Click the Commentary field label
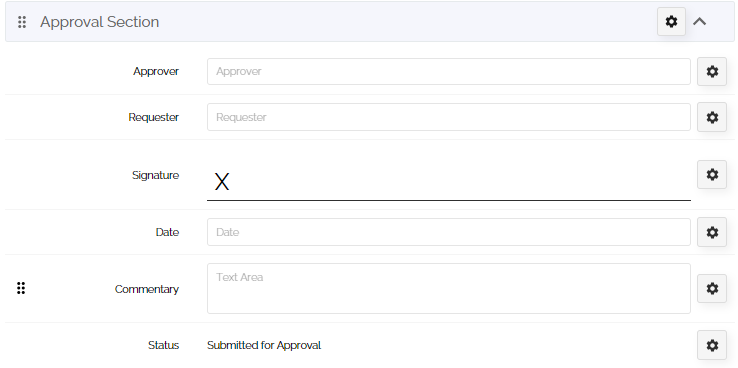The height and width of the screenshot is (368, 738). 147,289
